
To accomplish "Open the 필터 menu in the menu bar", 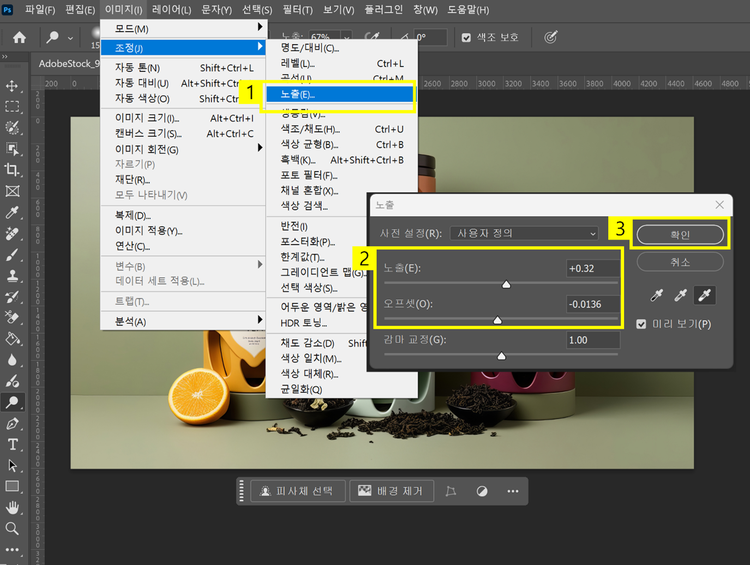I will (x=297, y=10).
